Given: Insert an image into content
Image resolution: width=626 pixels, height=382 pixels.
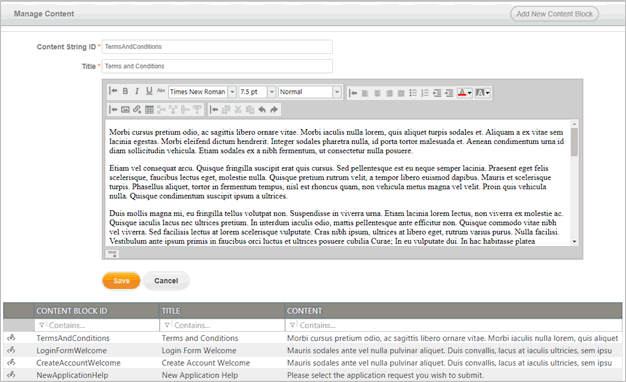Looking at the screenshot, I should [125, 109].
